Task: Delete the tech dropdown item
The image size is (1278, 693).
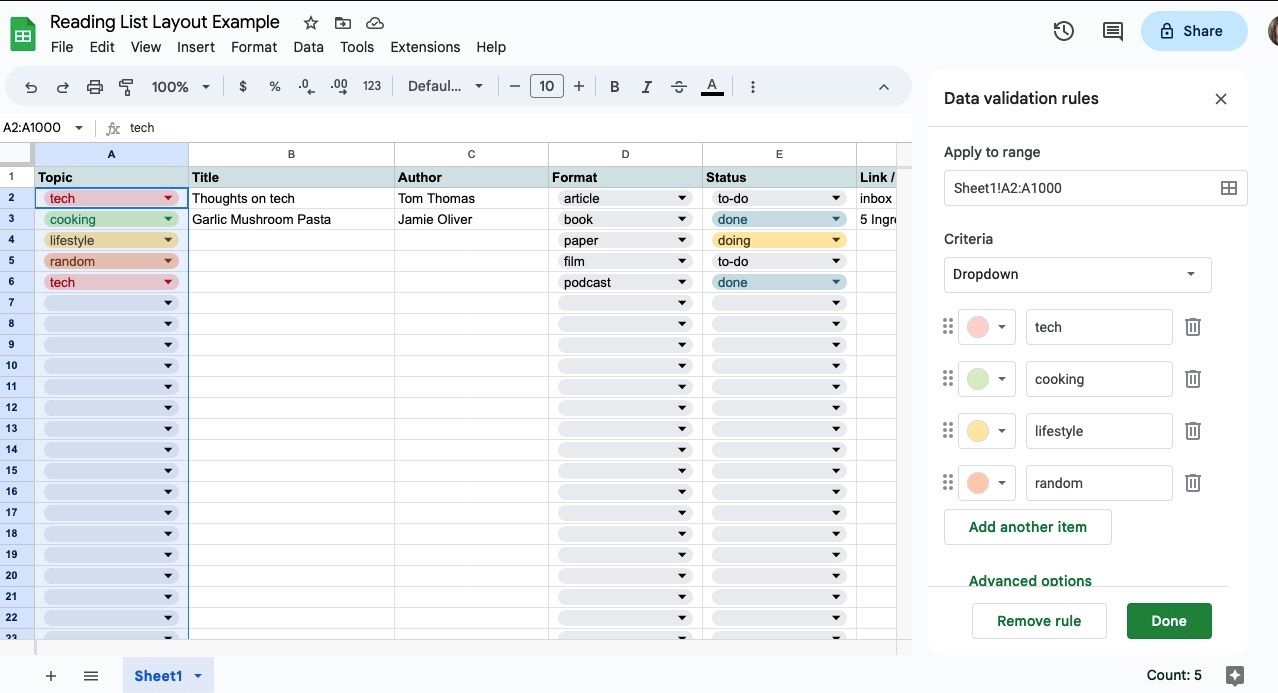Action: coord(1193,327)
